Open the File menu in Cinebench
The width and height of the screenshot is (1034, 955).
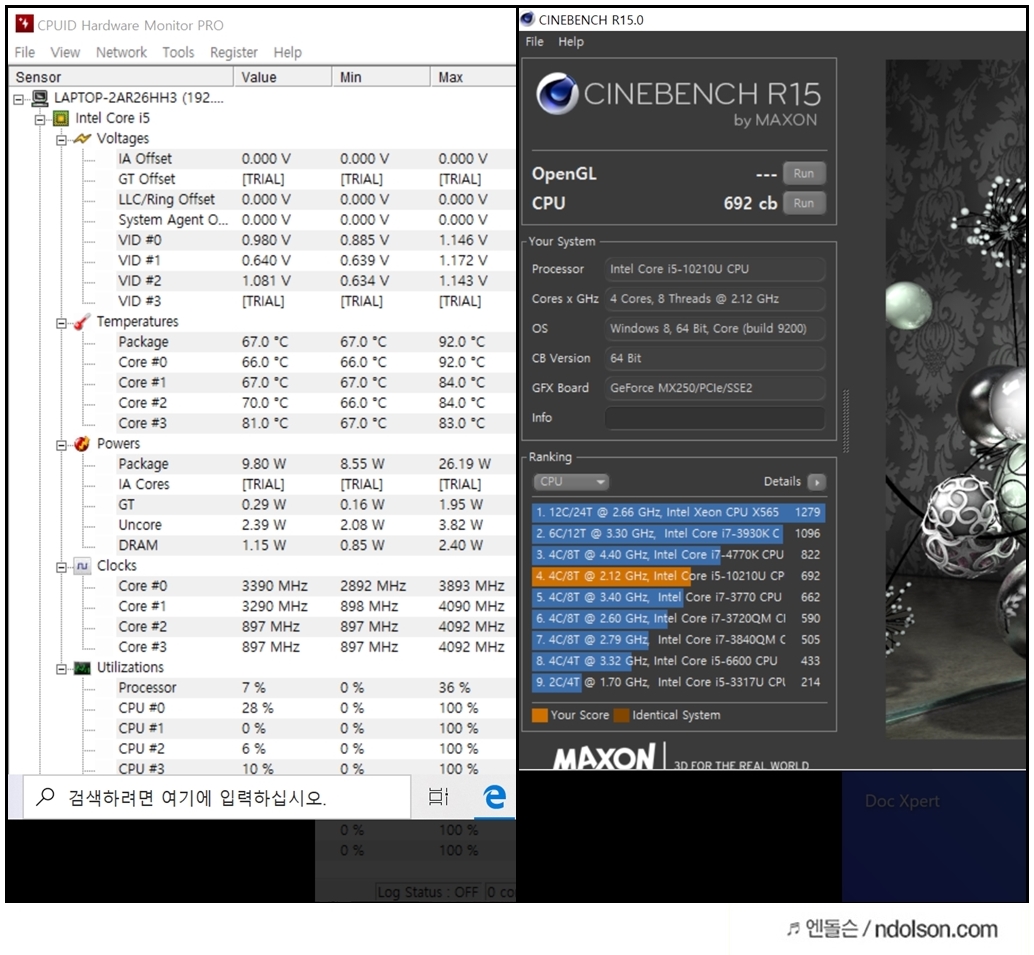pyautogui.click(x=534, y=42)
